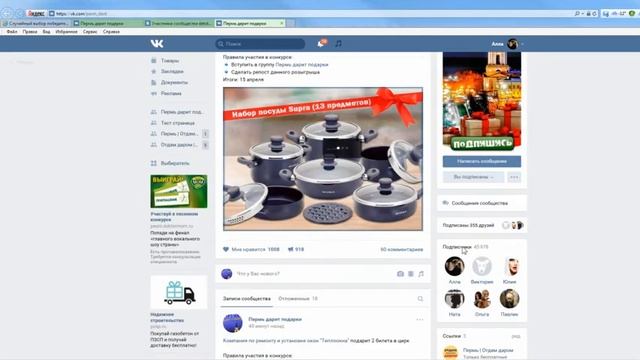Click the three-dot button beside Вы подписаны

(x=514, y=177)
